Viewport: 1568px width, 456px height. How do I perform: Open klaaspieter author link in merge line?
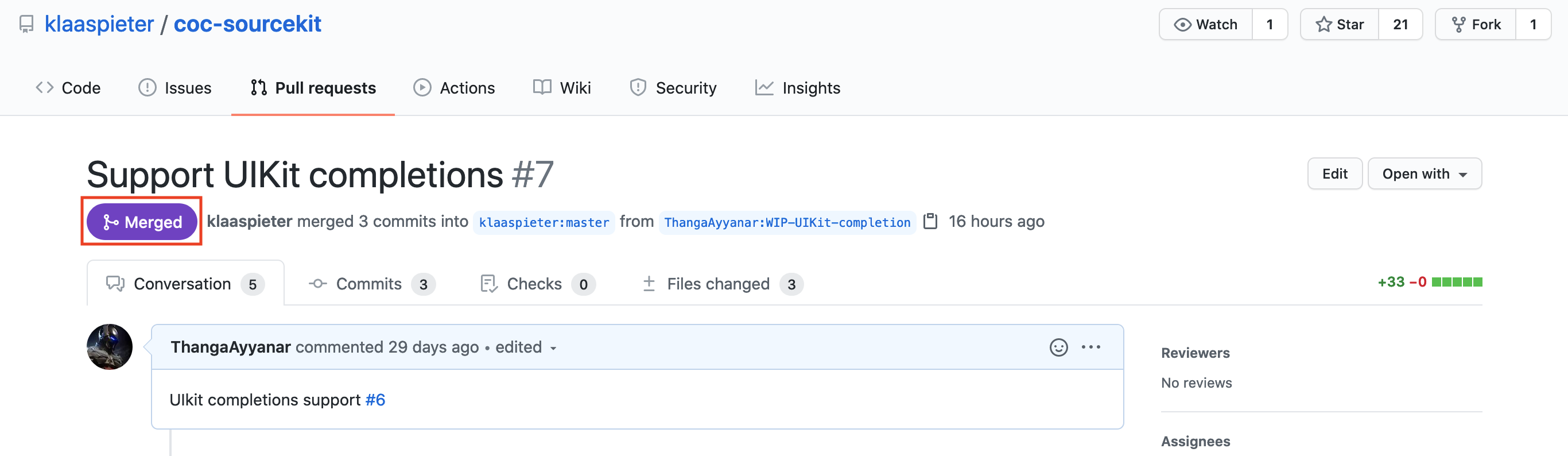pyautogui.click(x=250, y=221)
